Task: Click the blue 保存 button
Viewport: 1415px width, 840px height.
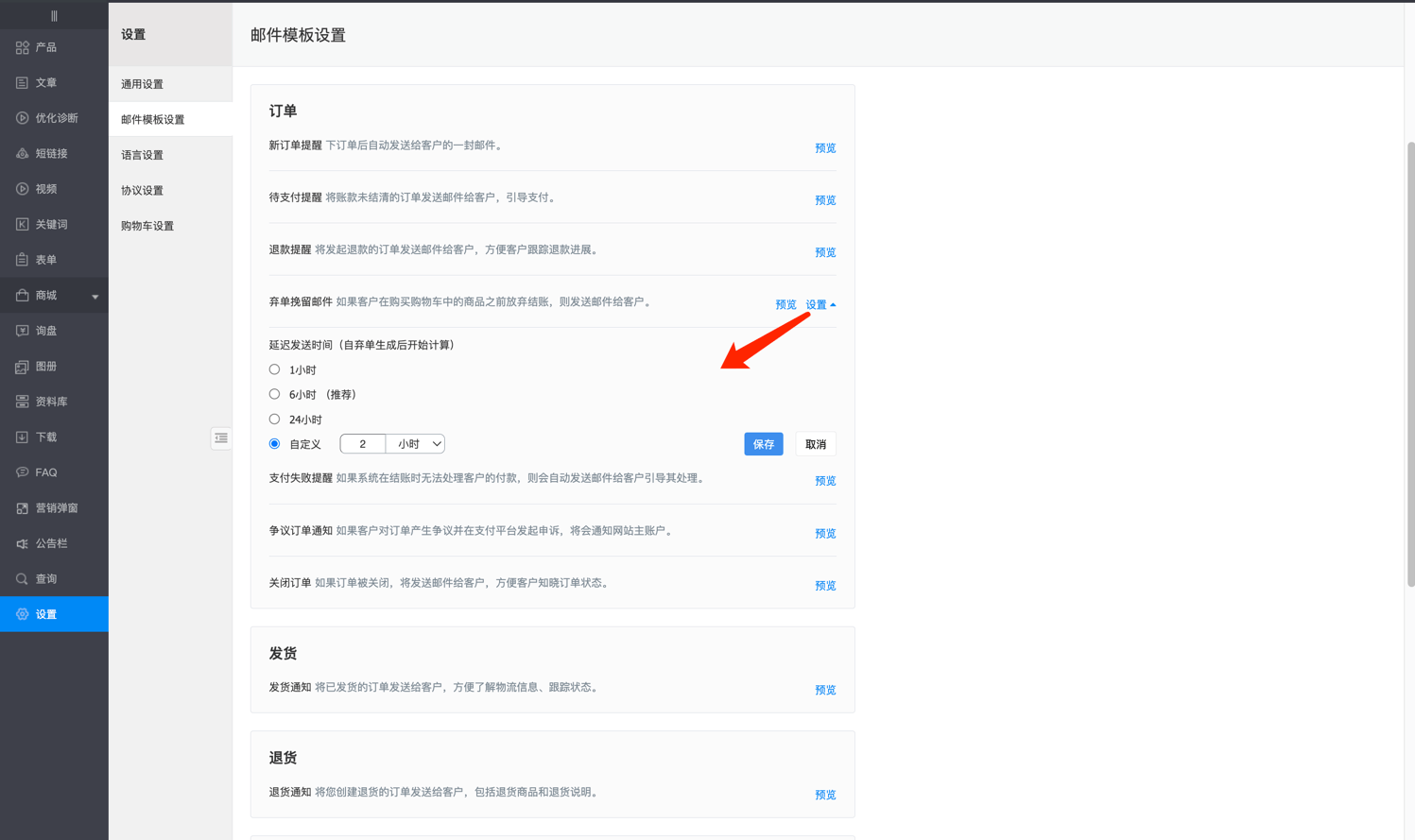Action: [763, 444]
